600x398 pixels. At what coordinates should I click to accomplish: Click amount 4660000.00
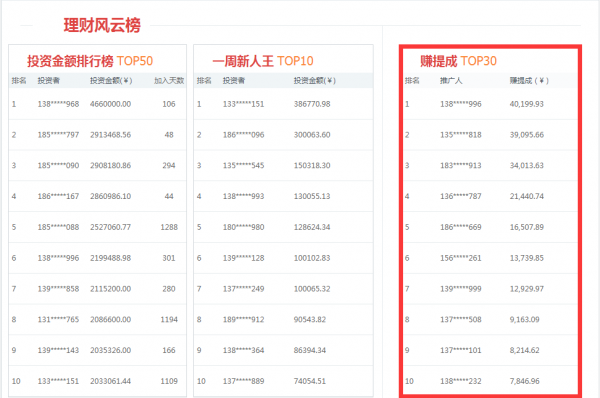(x=111, y=104)
